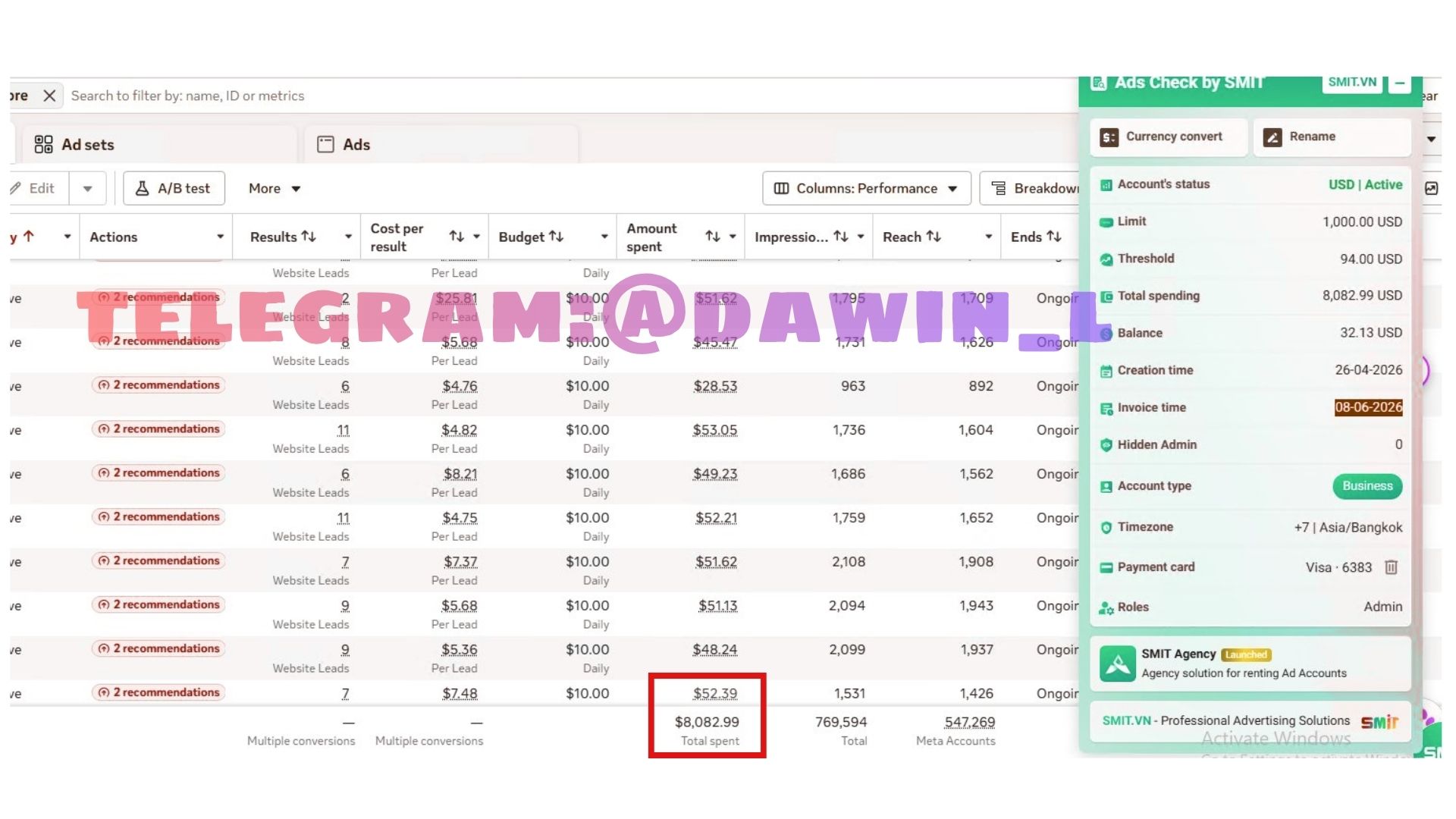Click the Edit button
The width and height of the screenshot is (1456, 819).
pos(39,188)
